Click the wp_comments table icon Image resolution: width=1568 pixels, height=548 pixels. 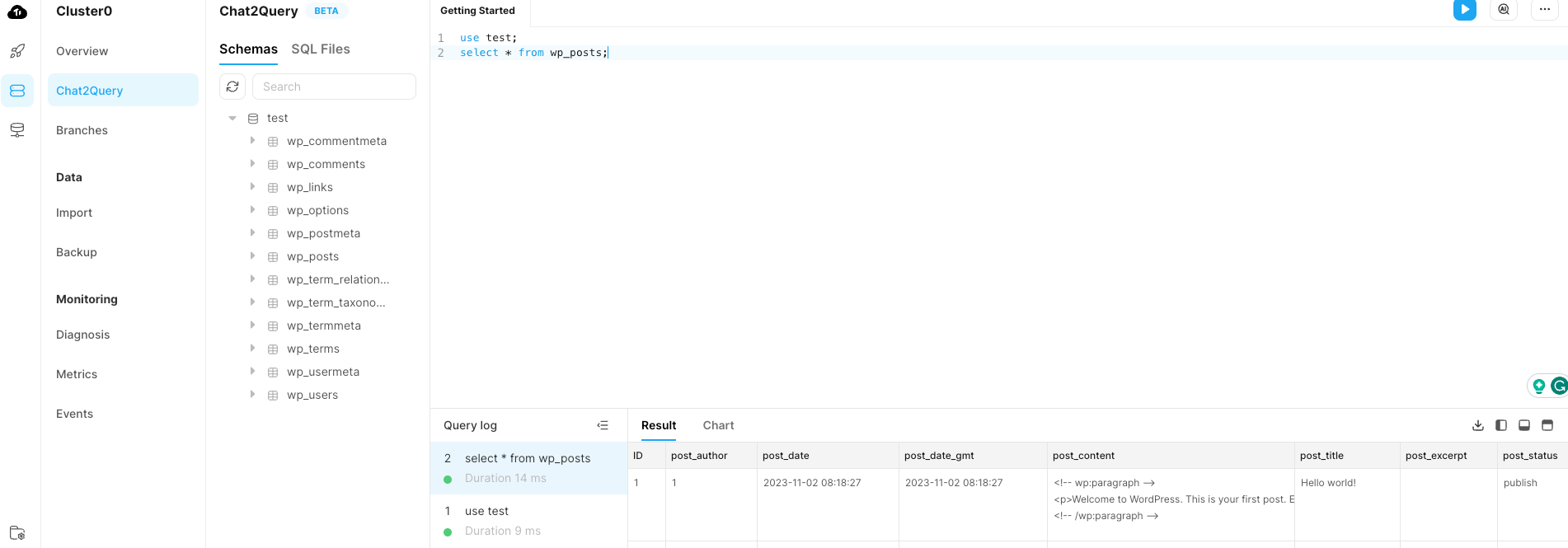(273, 165)
